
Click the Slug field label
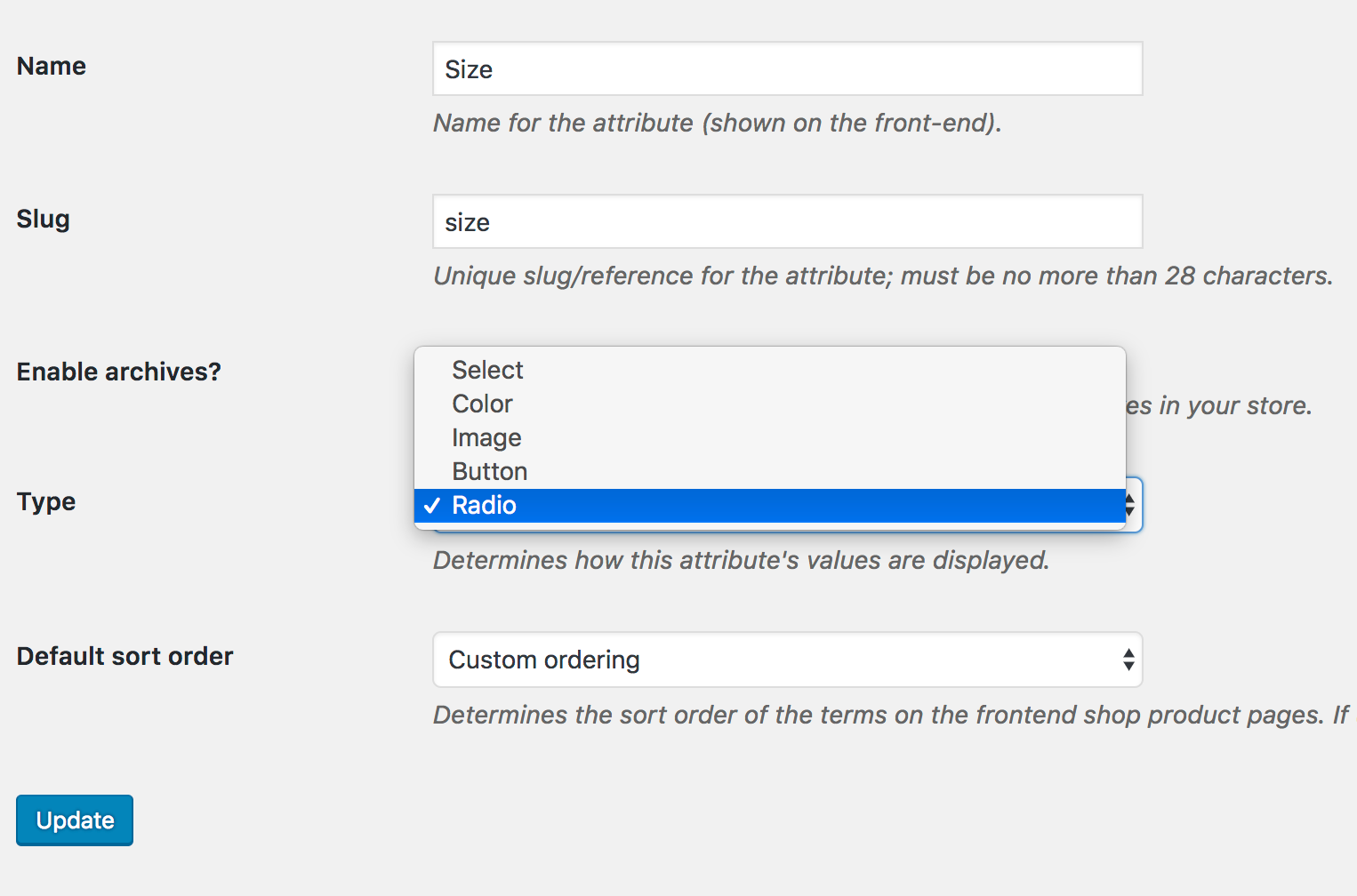[43, 218]
